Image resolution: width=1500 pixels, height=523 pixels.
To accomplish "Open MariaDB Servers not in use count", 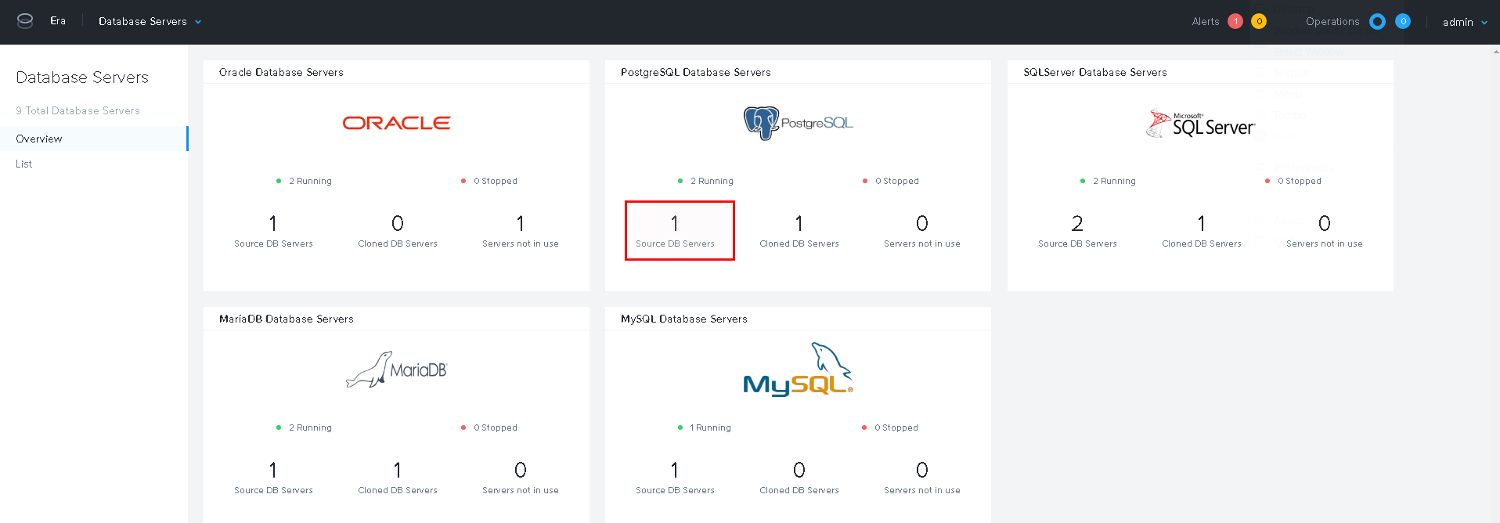I will [x=520, y=478].
